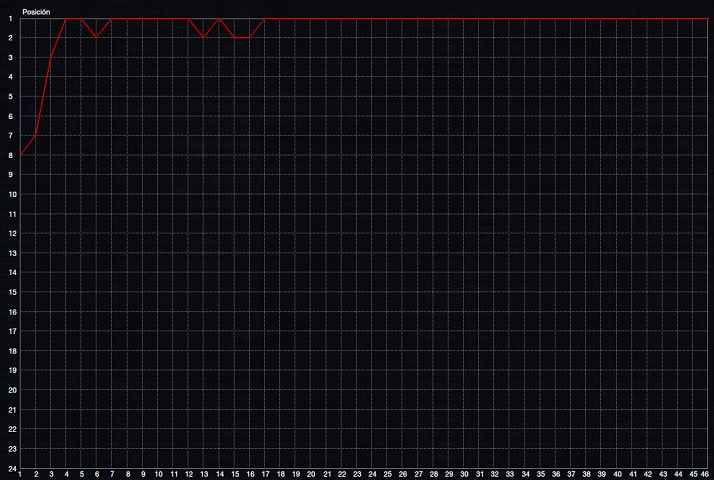Select value 18 on the Posición vertical axis
The width and height of the screenshot is (714, 480).
(x=12, y=351)
